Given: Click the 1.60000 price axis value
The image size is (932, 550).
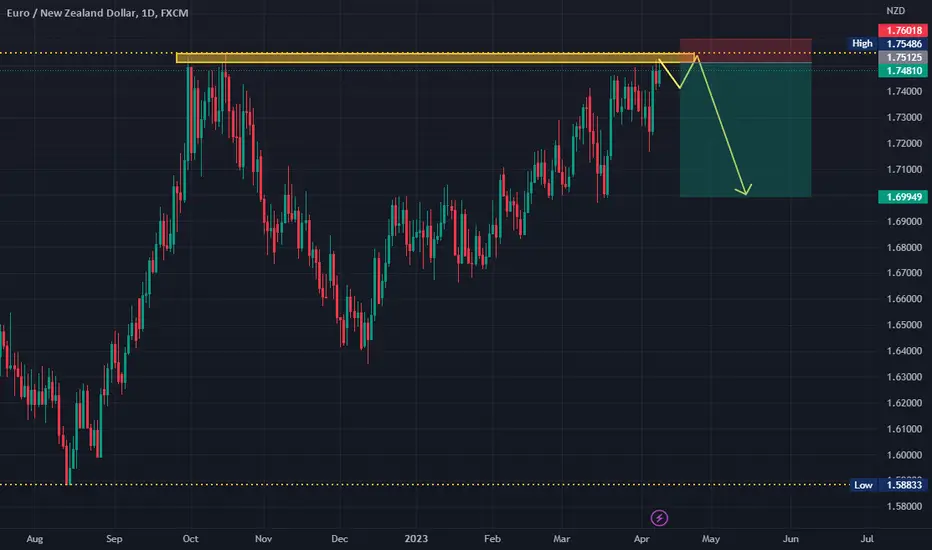Looking at the screenshot, I should [904, 455].
